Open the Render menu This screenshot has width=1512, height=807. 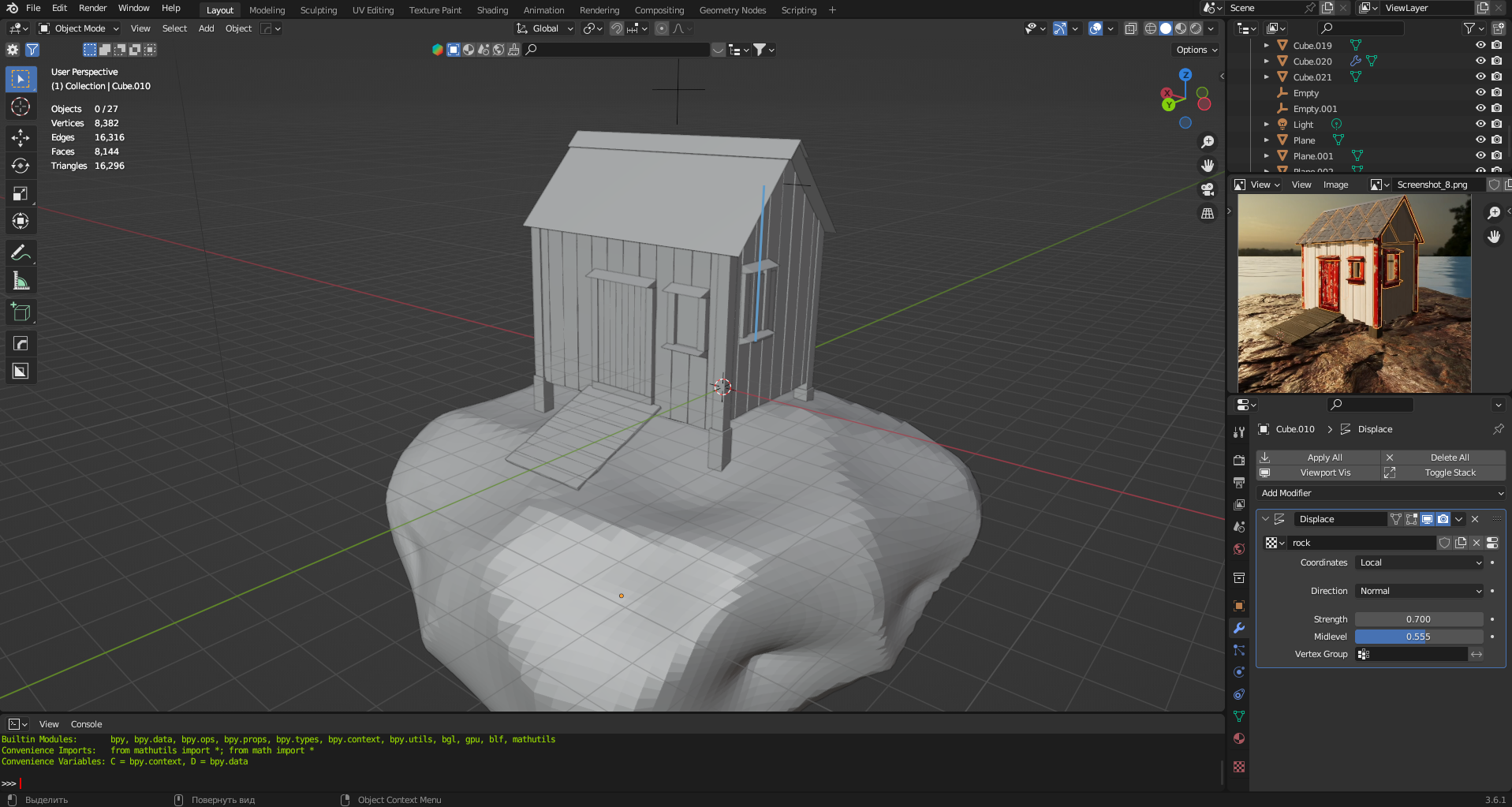(92, 8)
